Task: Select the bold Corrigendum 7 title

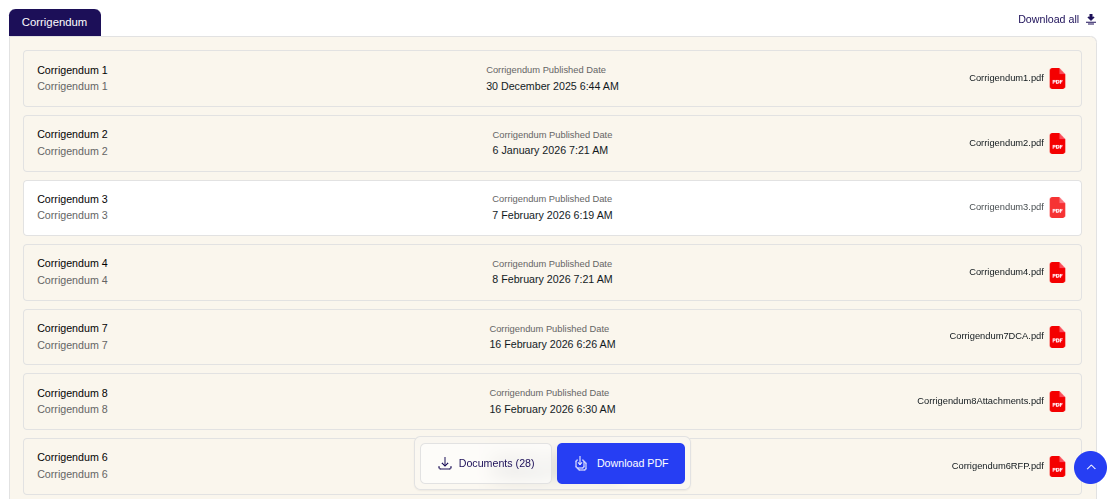Action: (x=72, y=328)
